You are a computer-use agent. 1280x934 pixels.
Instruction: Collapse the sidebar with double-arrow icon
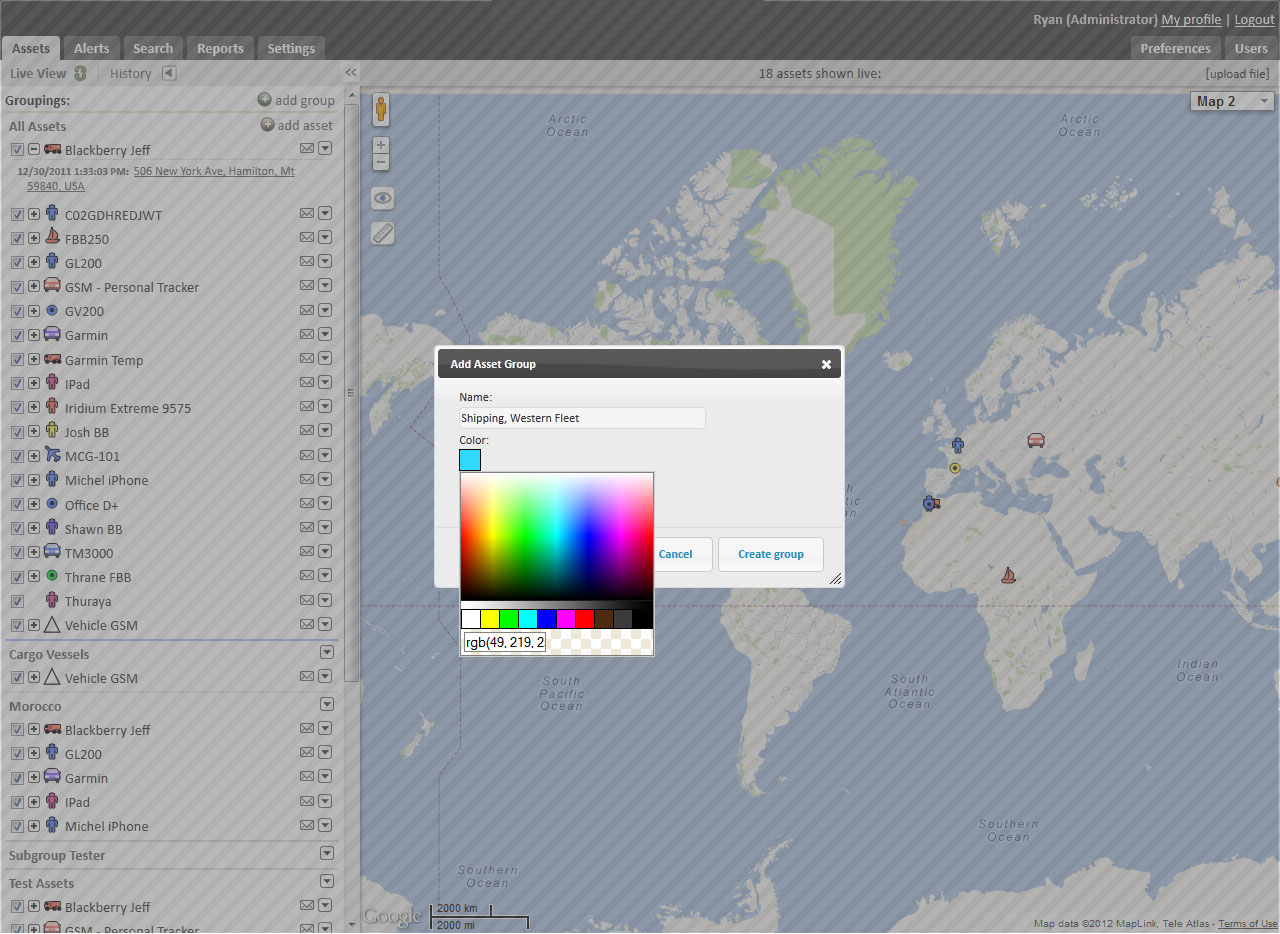coord(351,73)
